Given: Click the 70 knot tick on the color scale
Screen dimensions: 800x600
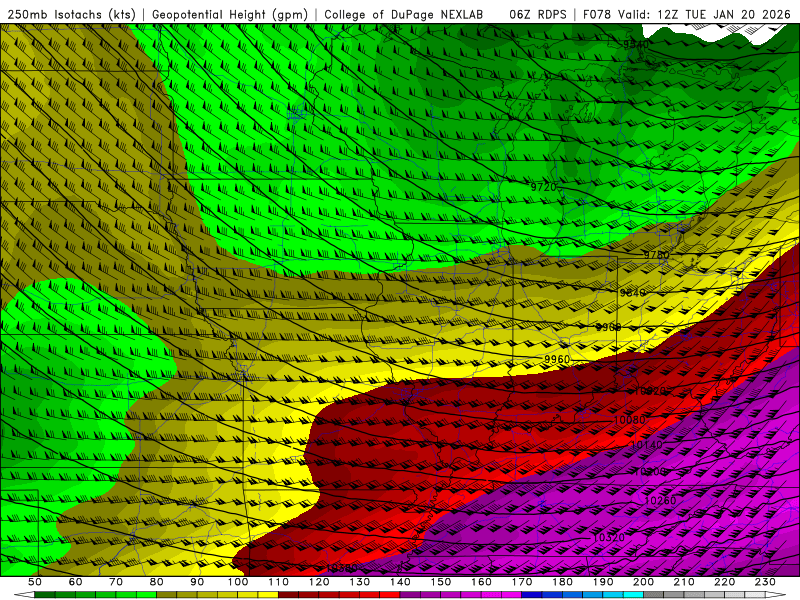Looking at the screenshot, I should (x=116, y=582).
